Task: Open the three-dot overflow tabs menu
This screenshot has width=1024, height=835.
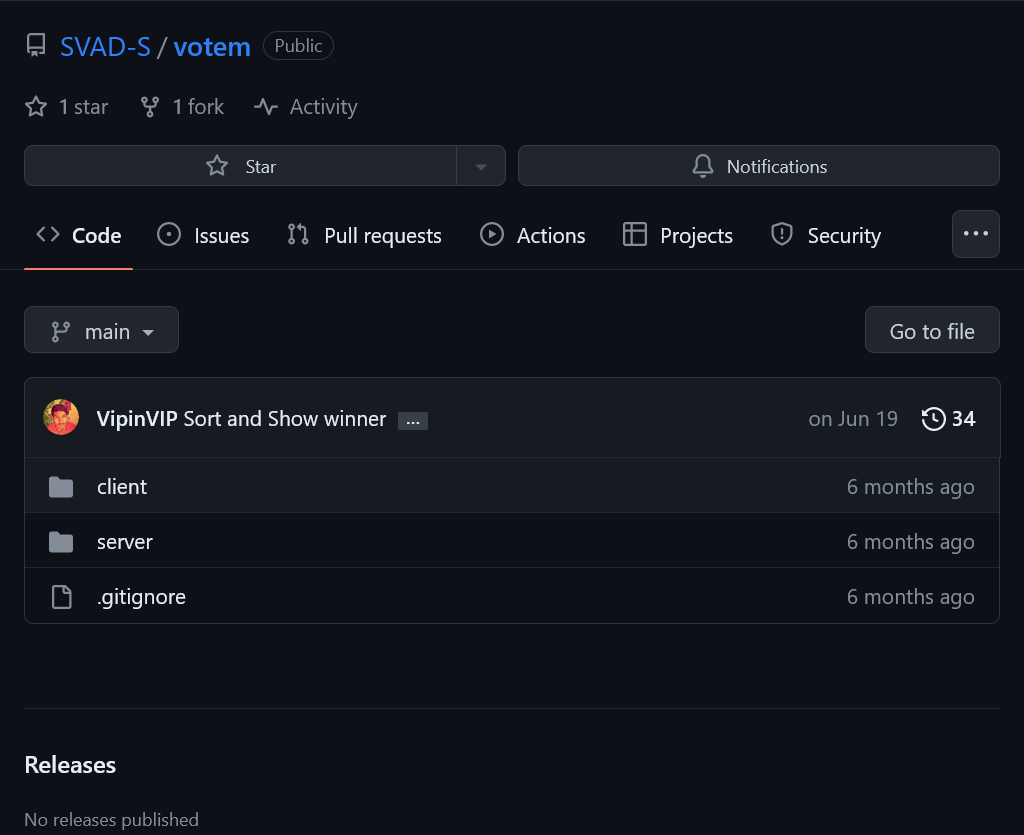Action: coord(976,234)
